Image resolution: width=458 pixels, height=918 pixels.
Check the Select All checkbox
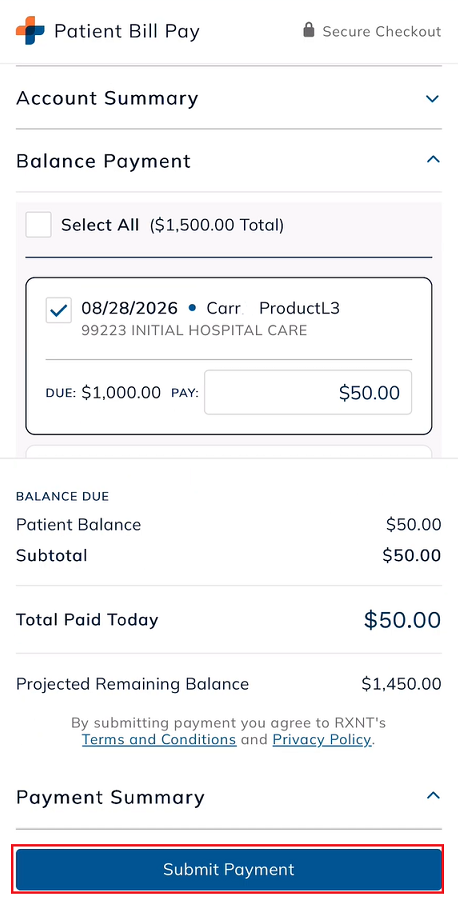[39, 225]
